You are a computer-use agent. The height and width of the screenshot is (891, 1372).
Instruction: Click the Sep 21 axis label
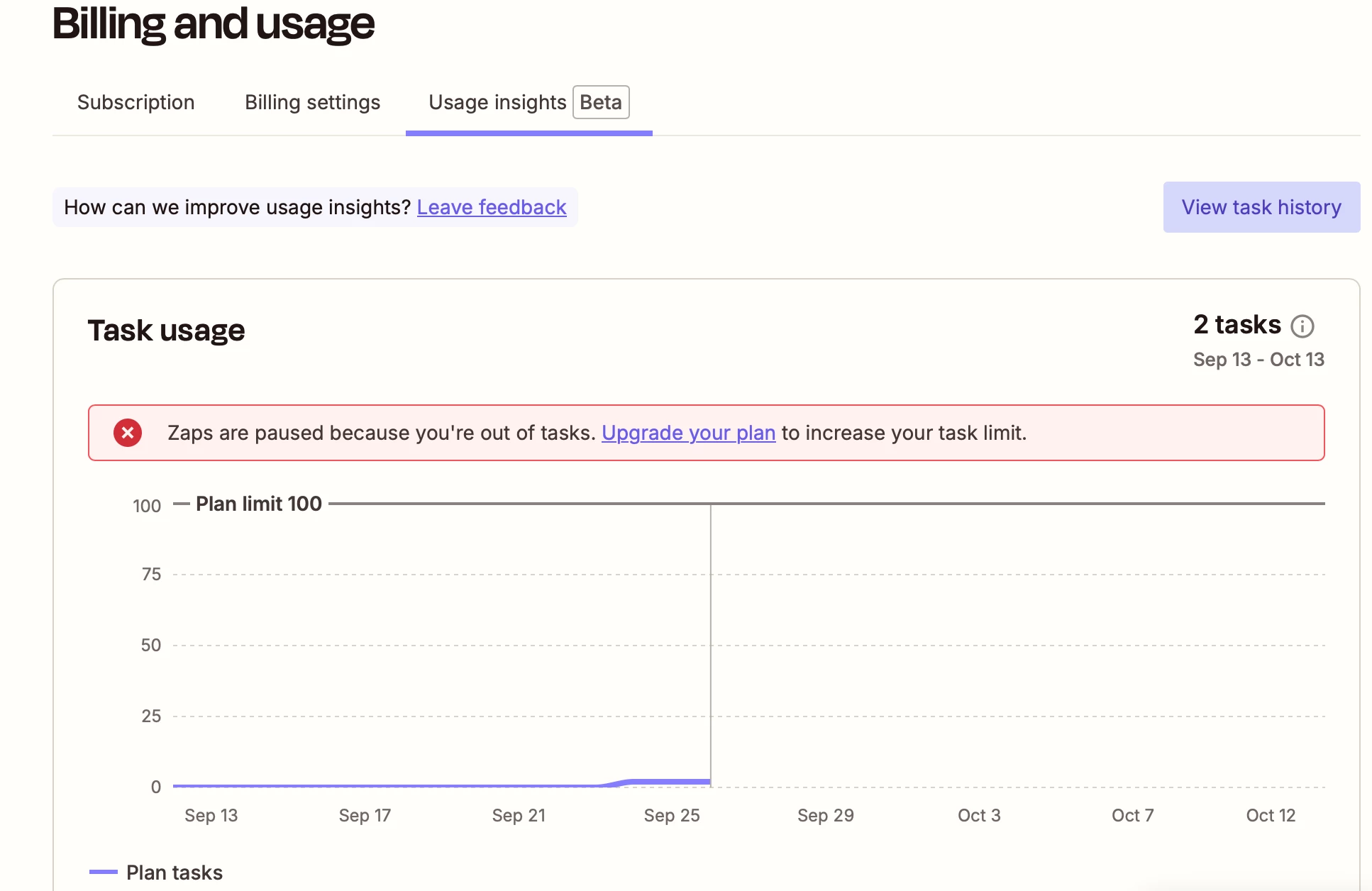point(519,816)
